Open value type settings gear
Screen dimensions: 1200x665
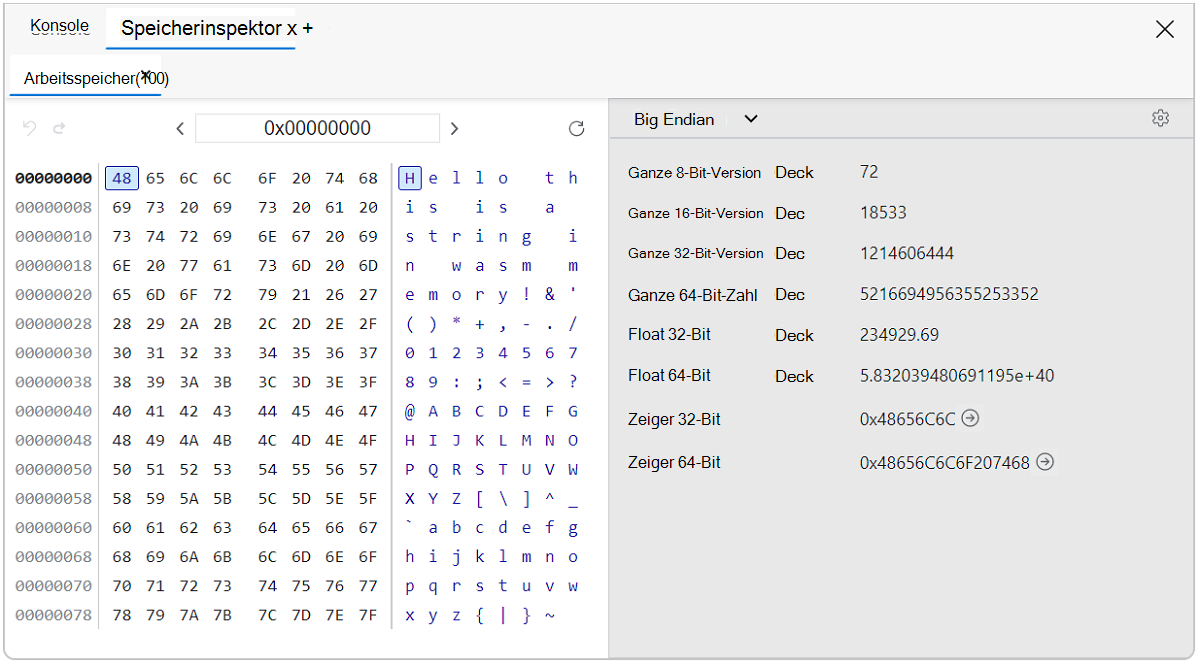pyautogui.click(x=1160, y=119)
